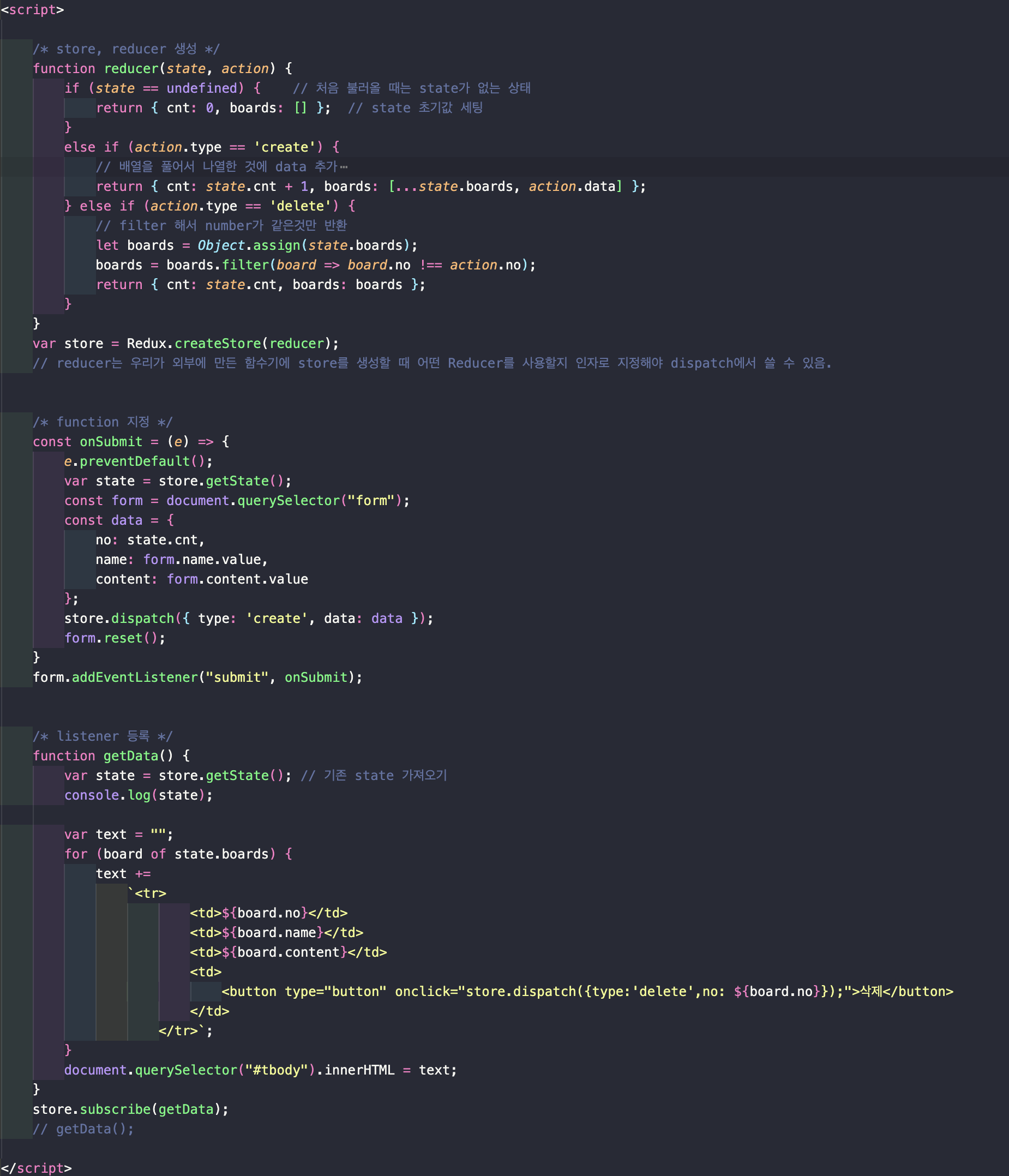This screenshot has width=1009, height=1176.
Task: Click the '<td>${board.content}</td>' line
Action: (x=289, y=952)
